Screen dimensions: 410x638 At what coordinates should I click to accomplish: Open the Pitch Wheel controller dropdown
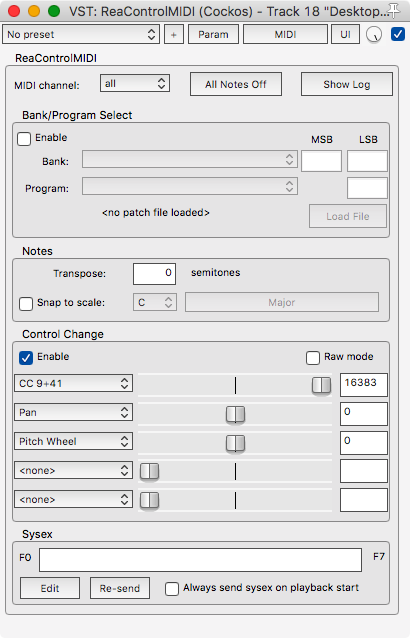point(74,441)
